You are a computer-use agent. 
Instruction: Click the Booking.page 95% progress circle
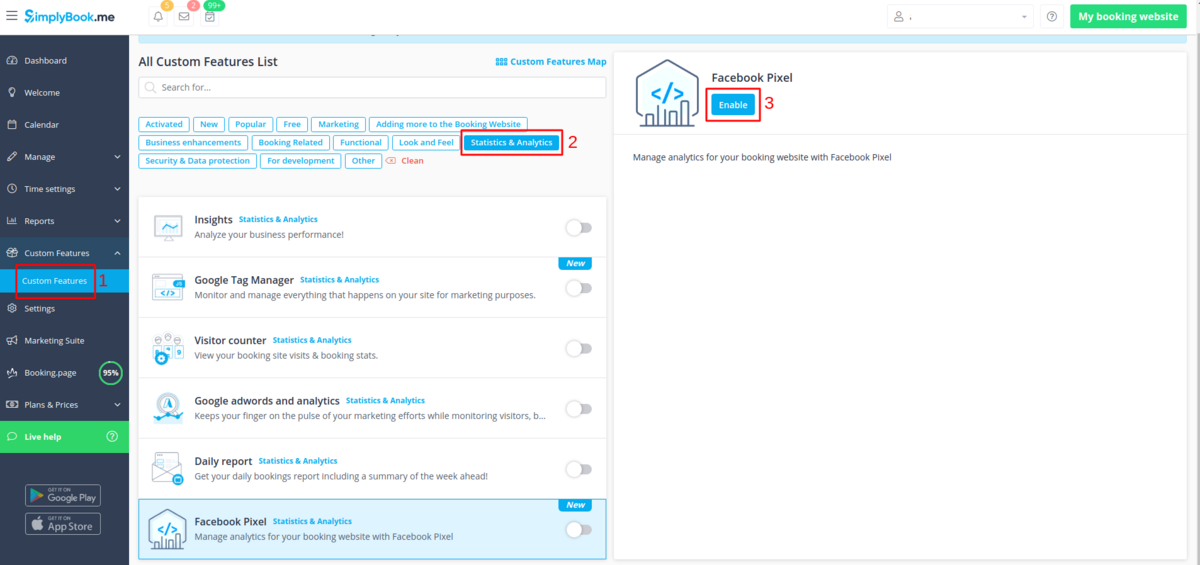[111, 373]
